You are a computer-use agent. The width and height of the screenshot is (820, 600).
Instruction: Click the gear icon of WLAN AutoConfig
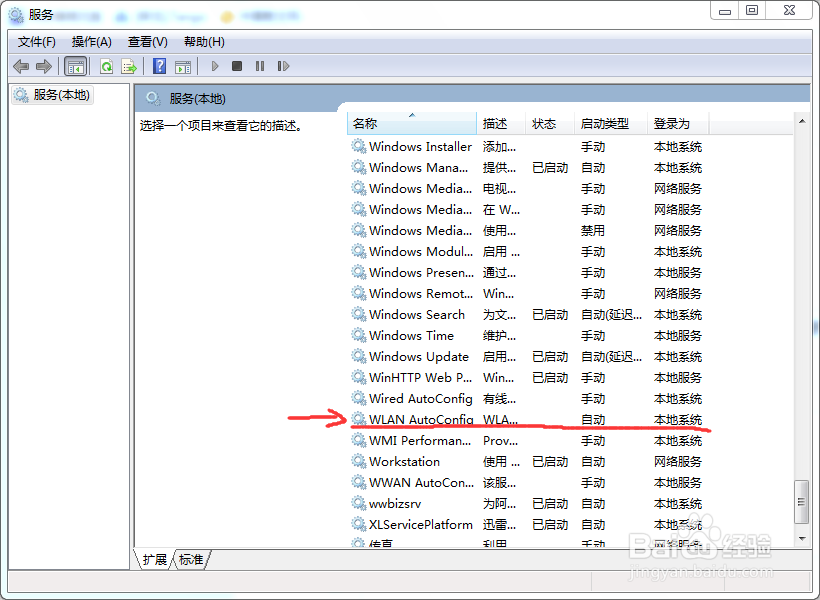pos(359,419)
